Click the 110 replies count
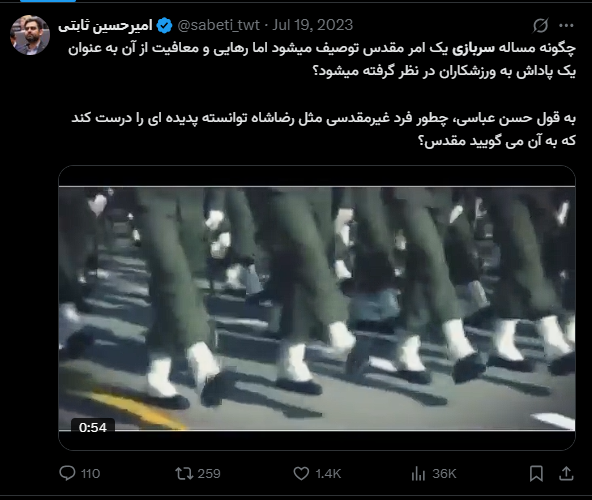Image resolution: width=592 pixels, height=500 pixels. click(91, 474)
